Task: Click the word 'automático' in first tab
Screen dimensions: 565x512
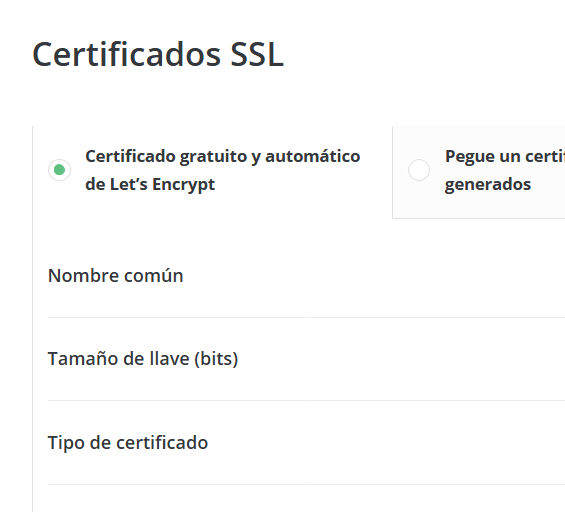Action: pos(313,156)
